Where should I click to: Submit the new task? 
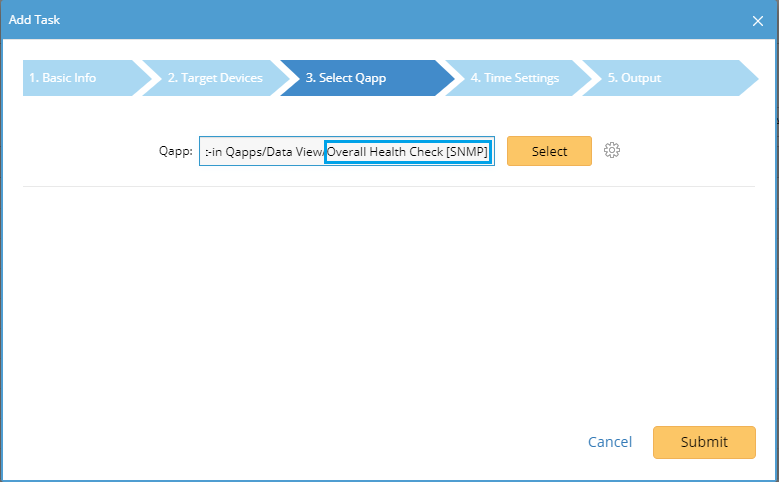click(x=704, y=442)
